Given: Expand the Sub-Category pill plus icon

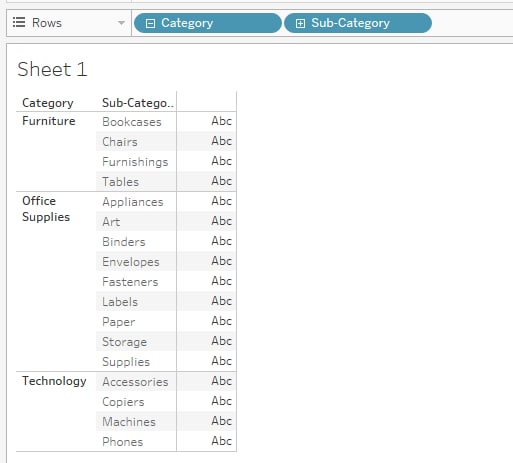Looking at the screenshot, I should [300, 23].
